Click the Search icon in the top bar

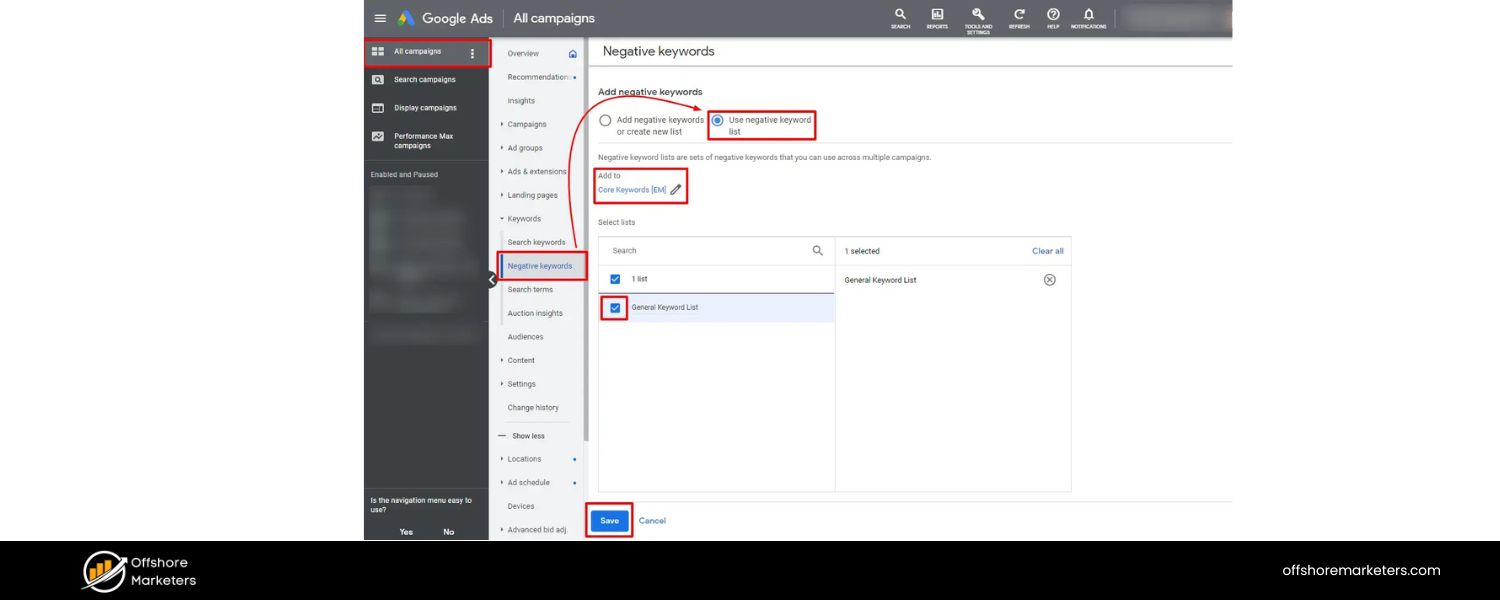[x=900, y=16]
